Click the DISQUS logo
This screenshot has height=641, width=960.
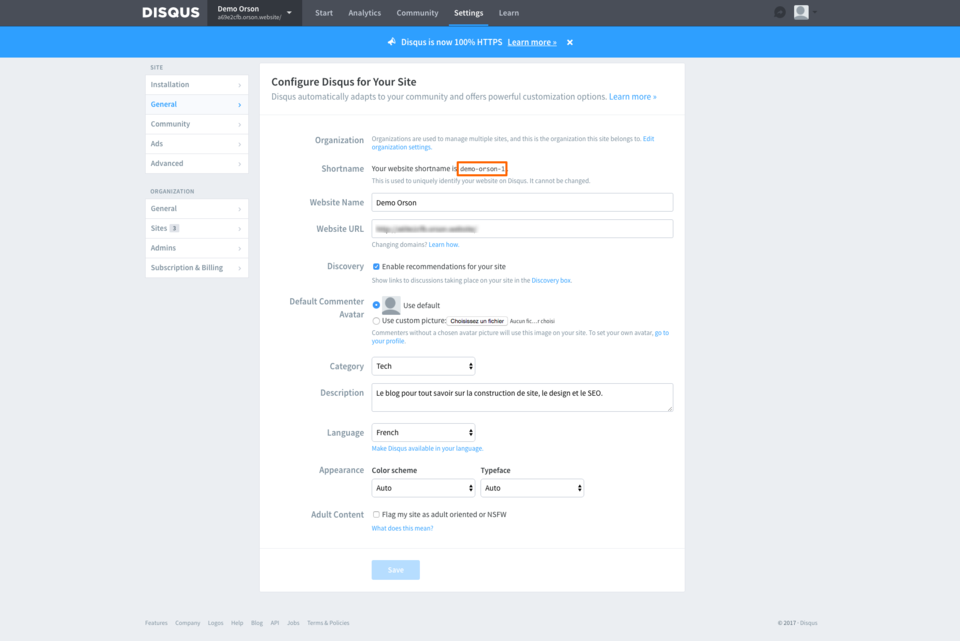pos(171,12)
